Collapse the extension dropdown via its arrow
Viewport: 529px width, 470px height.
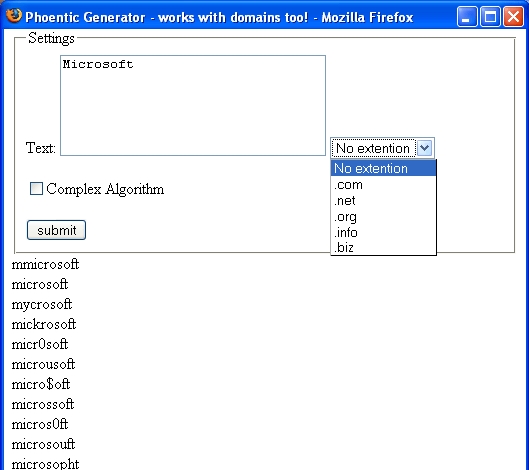point(424,148)
